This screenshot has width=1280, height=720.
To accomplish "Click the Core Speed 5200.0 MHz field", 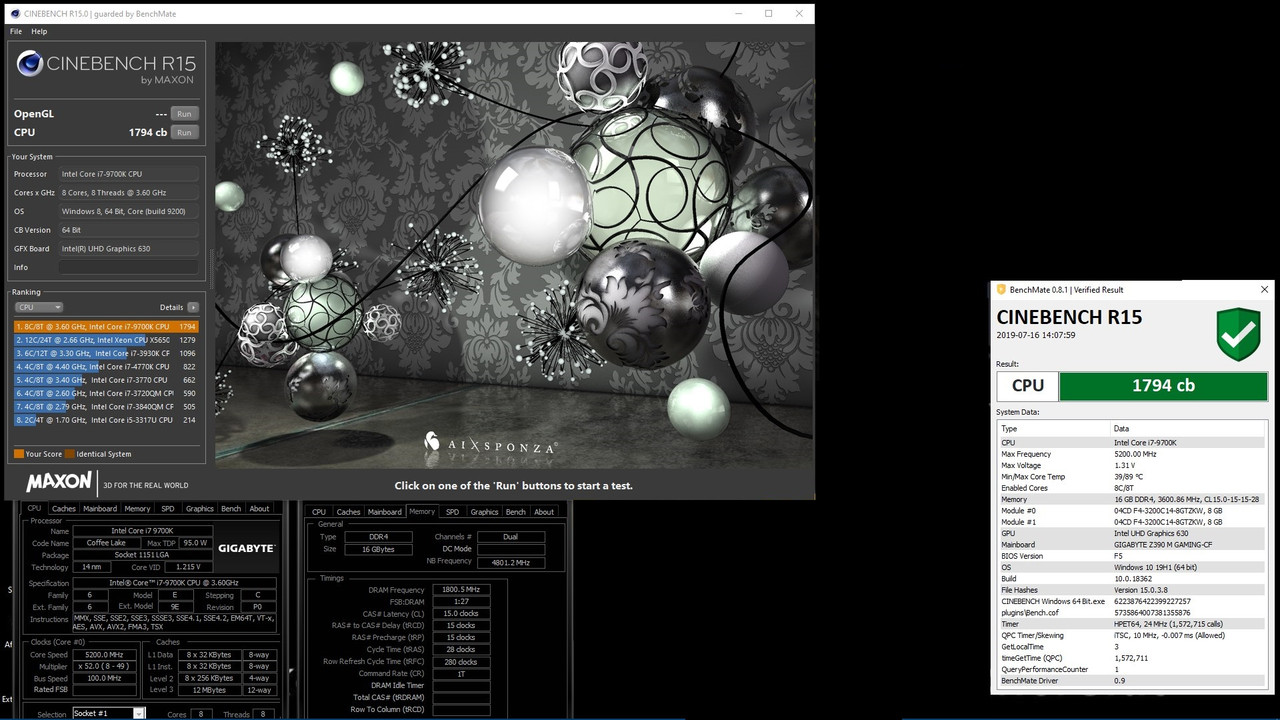I will click(x=104, y=655).
